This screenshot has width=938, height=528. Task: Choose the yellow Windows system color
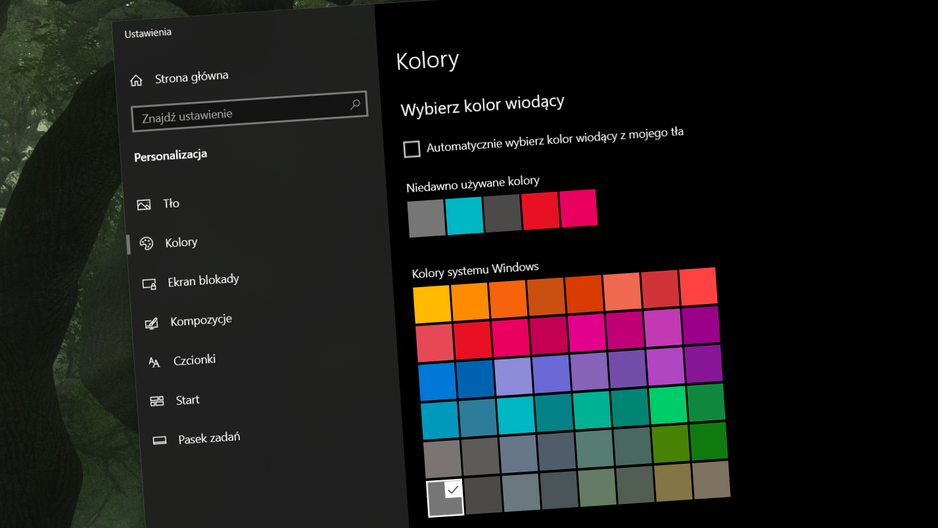click(x=432, y=304)
